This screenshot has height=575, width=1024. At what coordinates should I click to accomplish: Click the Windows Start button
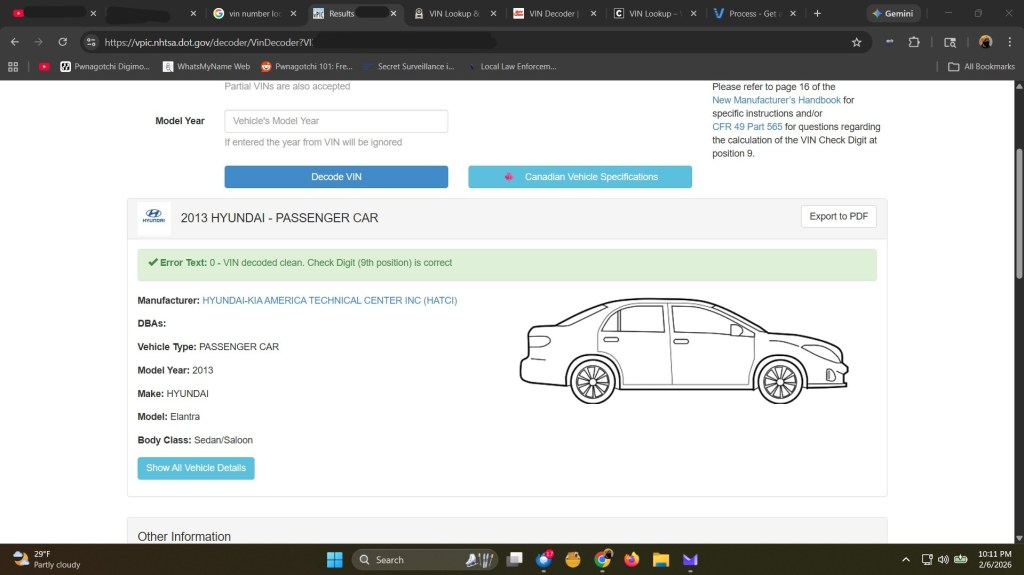[334, 559]
